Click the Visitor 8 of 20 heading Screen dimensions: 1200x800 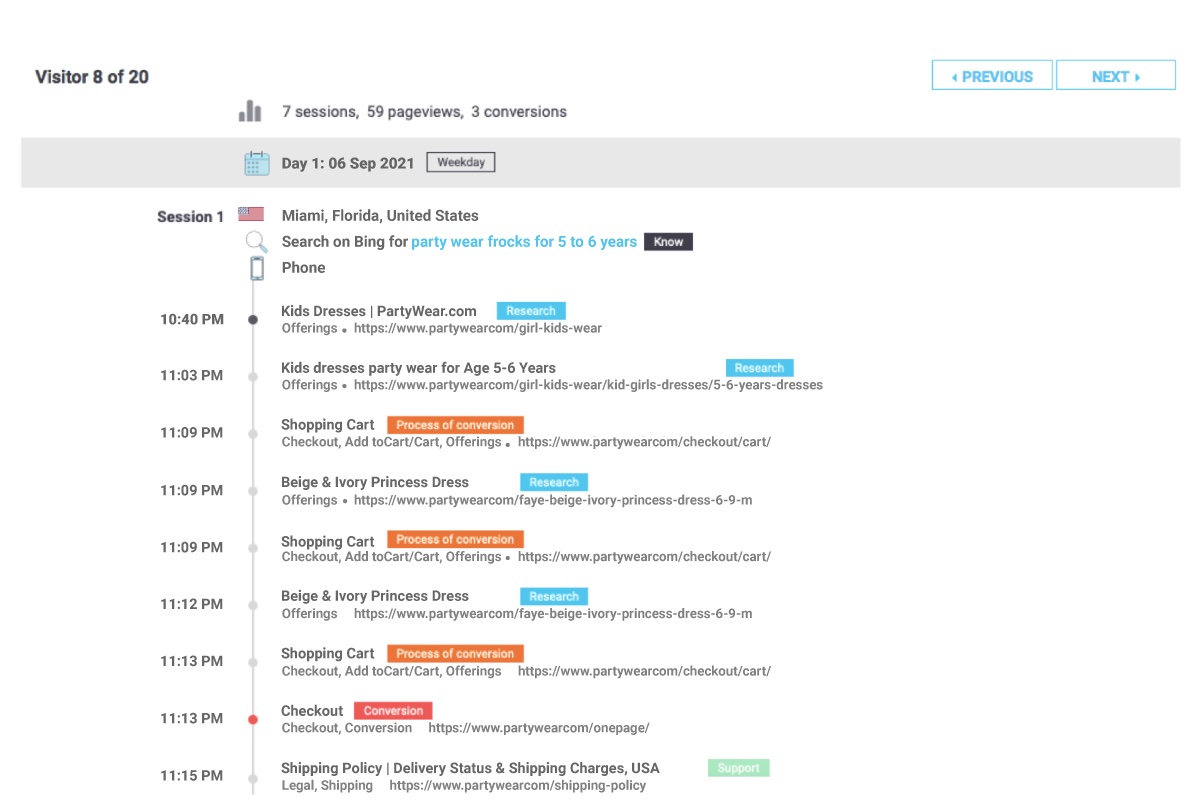pyautogui.click(x=91, y=76)
